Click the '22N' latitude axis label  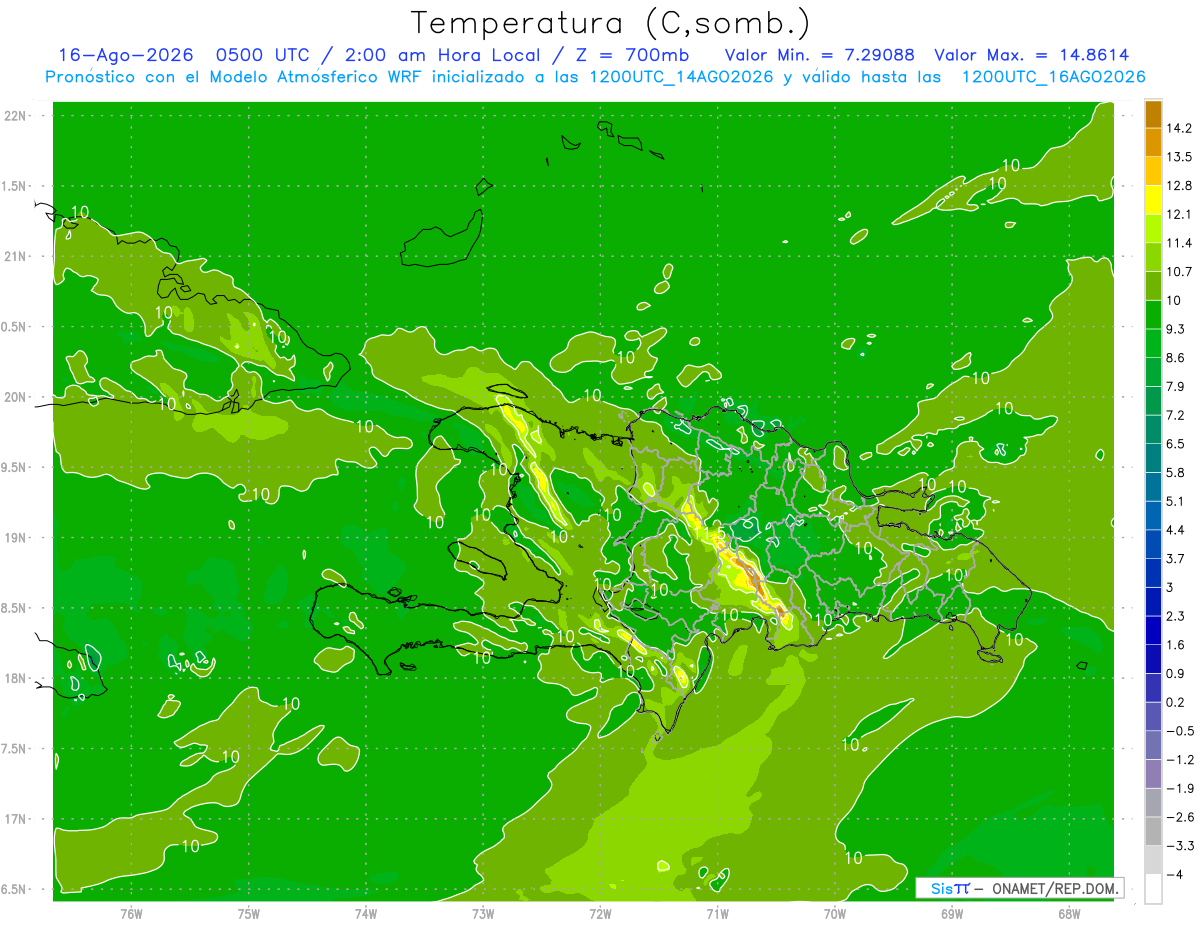tap(17, 116)
